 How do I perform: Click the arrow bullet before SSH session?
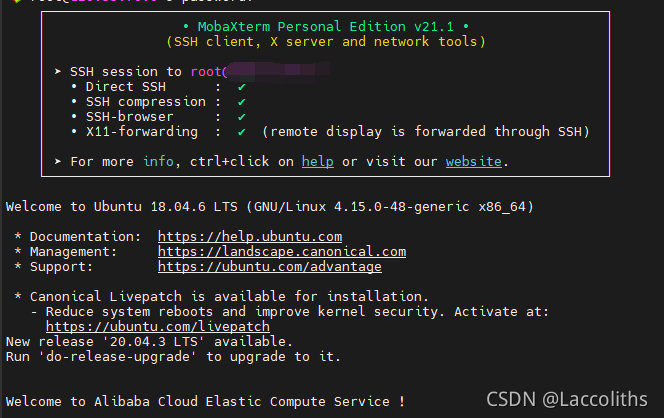58,72
